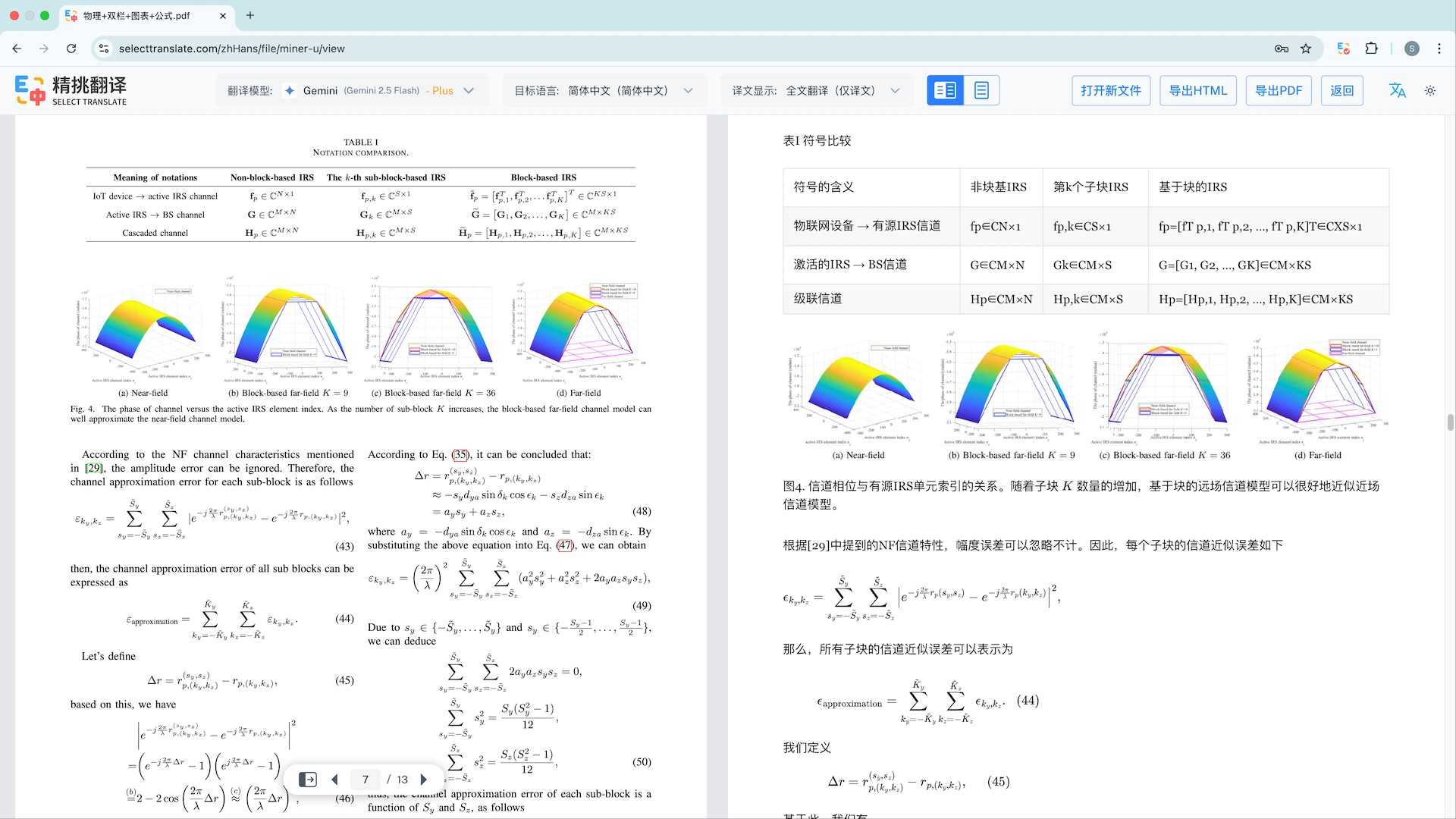
Task: Open the Select Translate browser extension icon
Action: 1344,49
